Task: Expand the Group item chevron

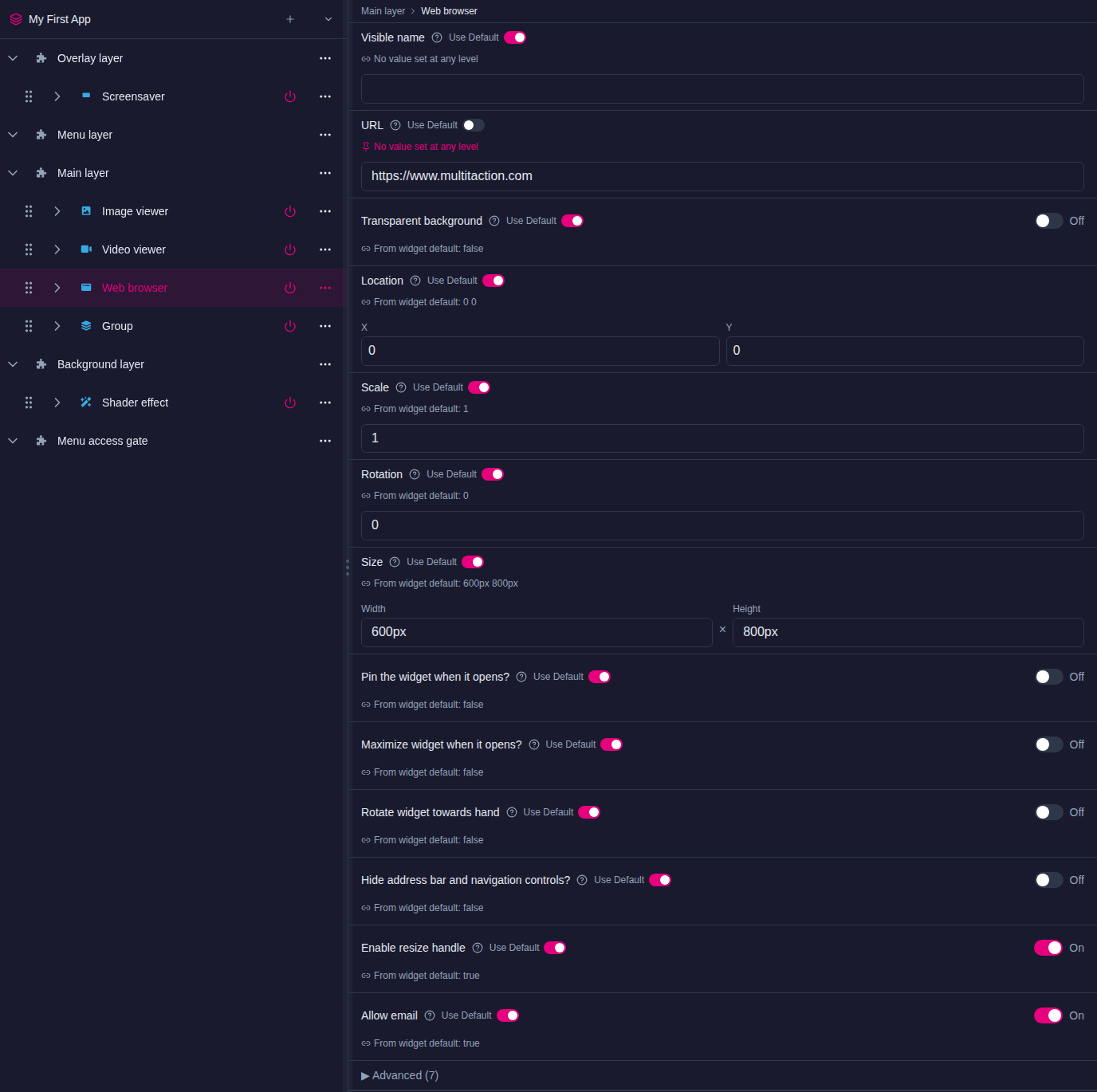Action: pyautogui.click(x=57, y=326)
